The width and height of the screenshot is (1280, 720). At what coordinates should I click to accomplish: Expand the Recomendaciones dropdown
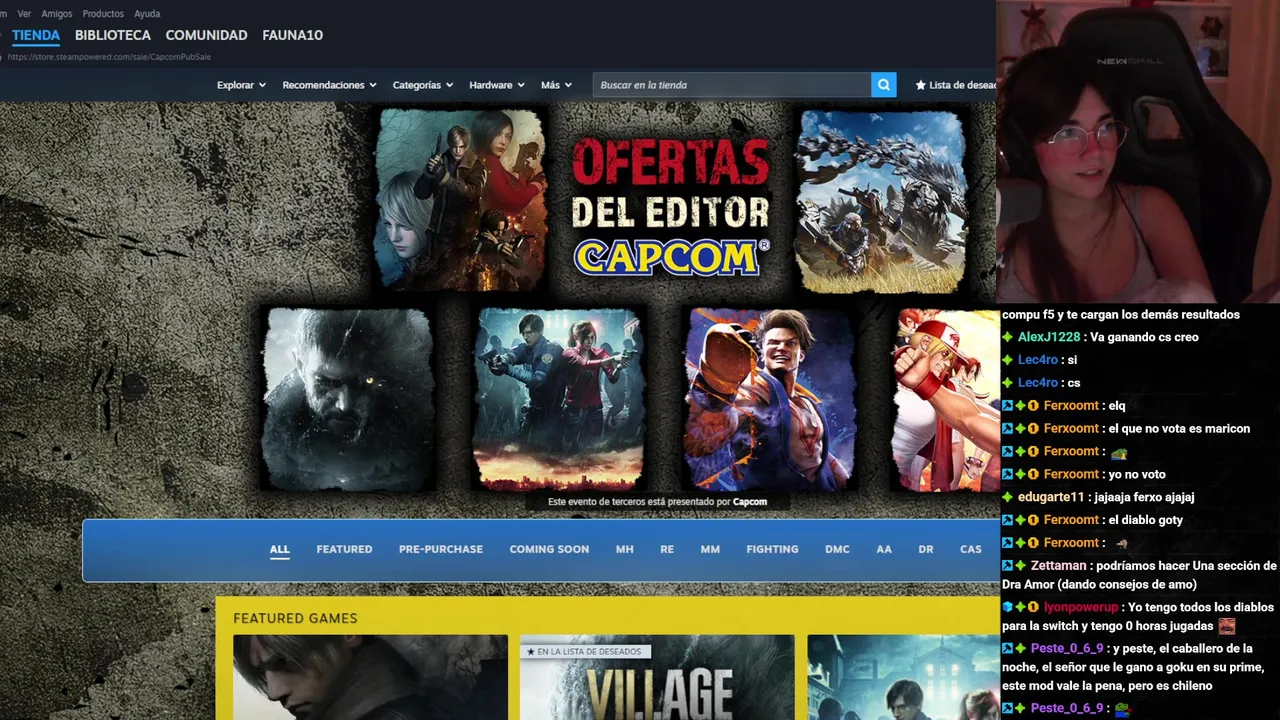pyautogui.click(x=329, y=85)
